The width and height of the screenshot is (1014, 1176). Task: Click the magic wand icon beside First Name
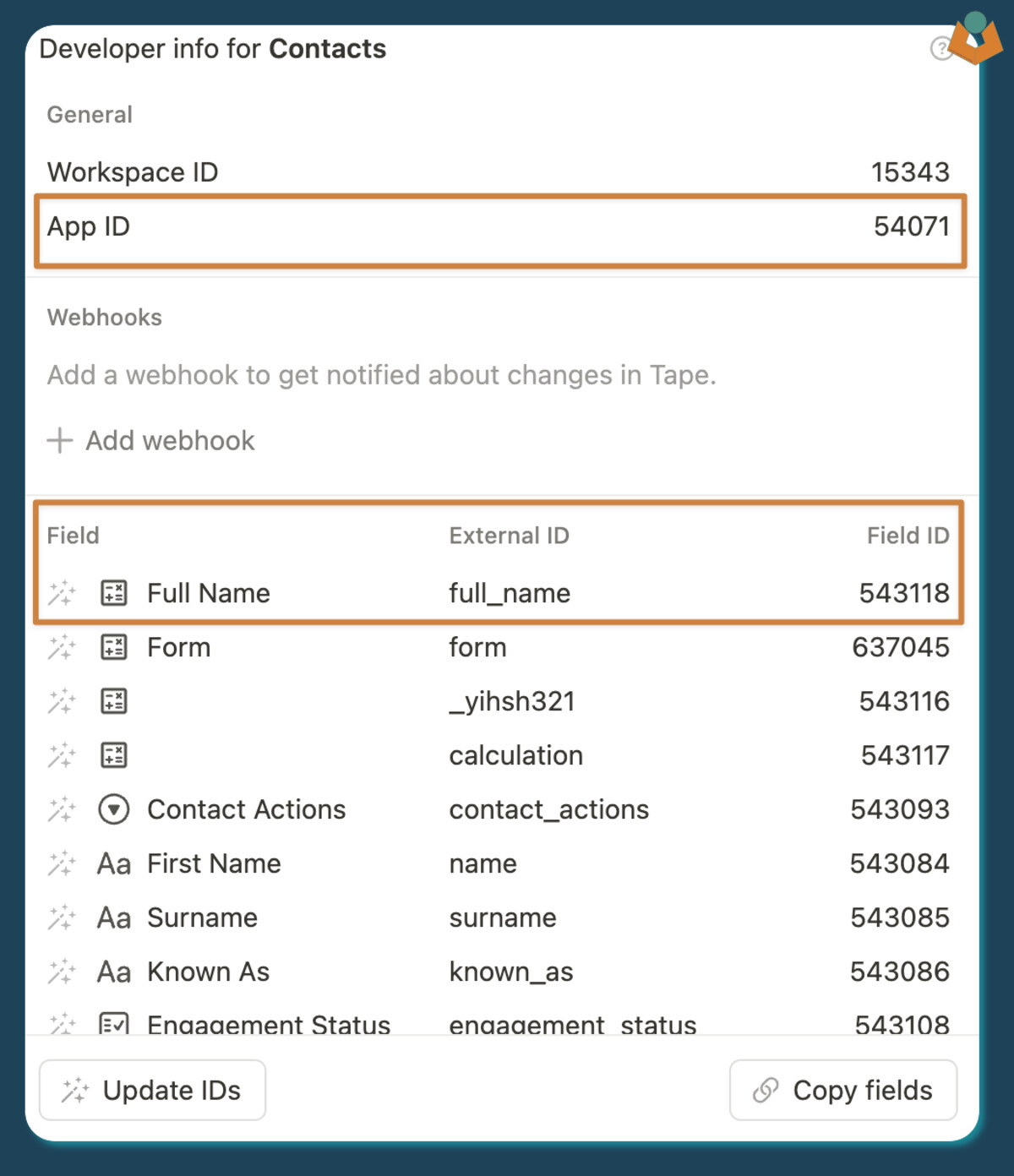(x=62, y=863)
